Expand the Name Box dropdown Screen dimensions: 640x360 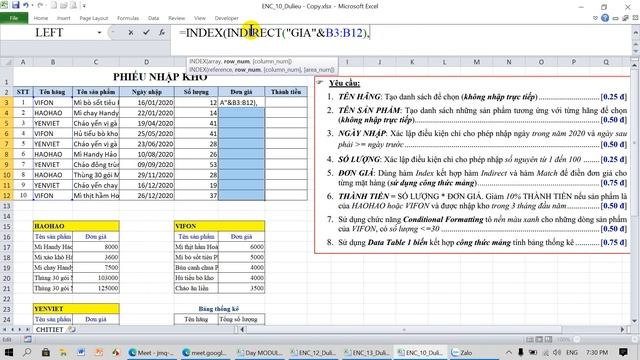coord(99,32)
